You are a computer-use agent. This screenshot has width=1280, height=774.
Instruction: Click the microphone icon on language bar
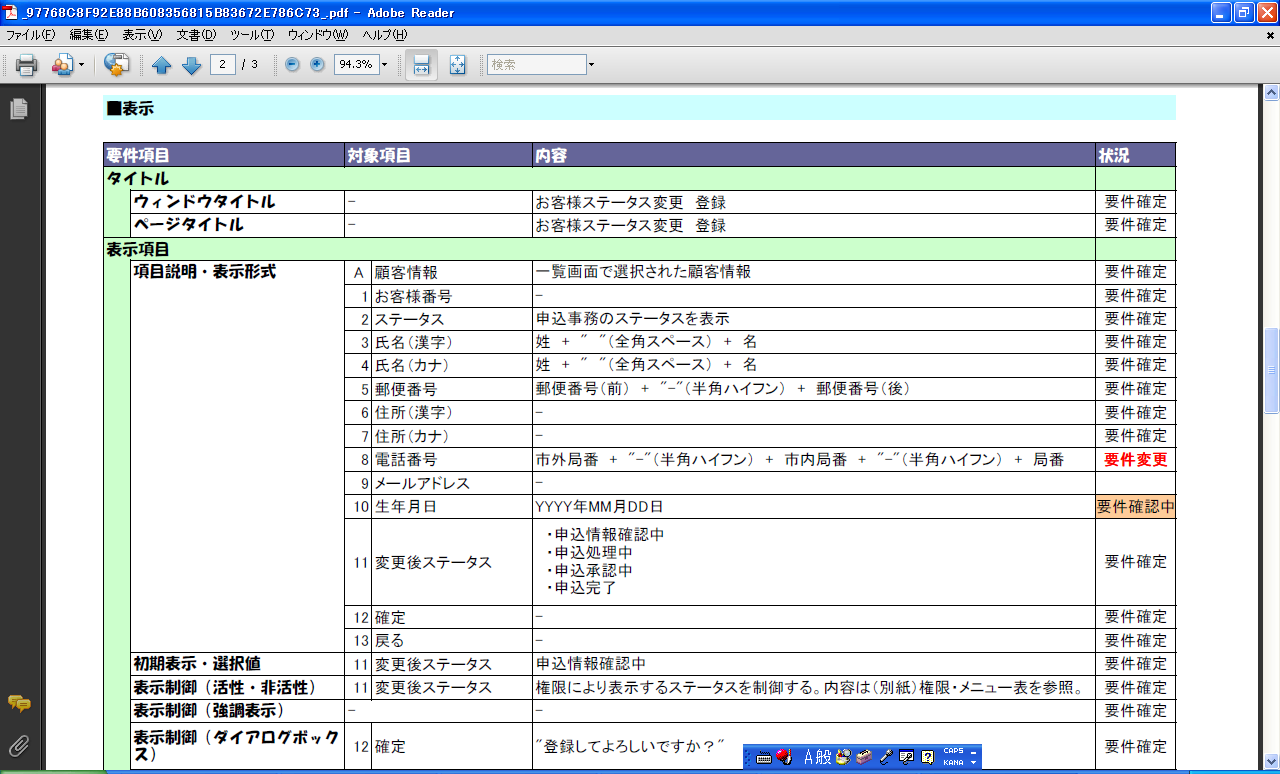coord(885,757)
